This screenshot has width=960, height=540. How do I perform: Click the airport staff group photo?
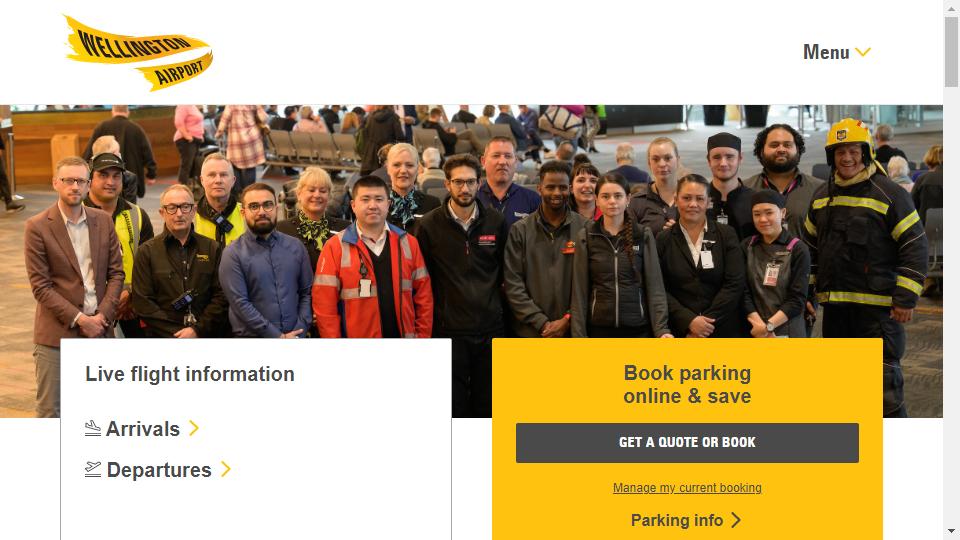(471, 222)
